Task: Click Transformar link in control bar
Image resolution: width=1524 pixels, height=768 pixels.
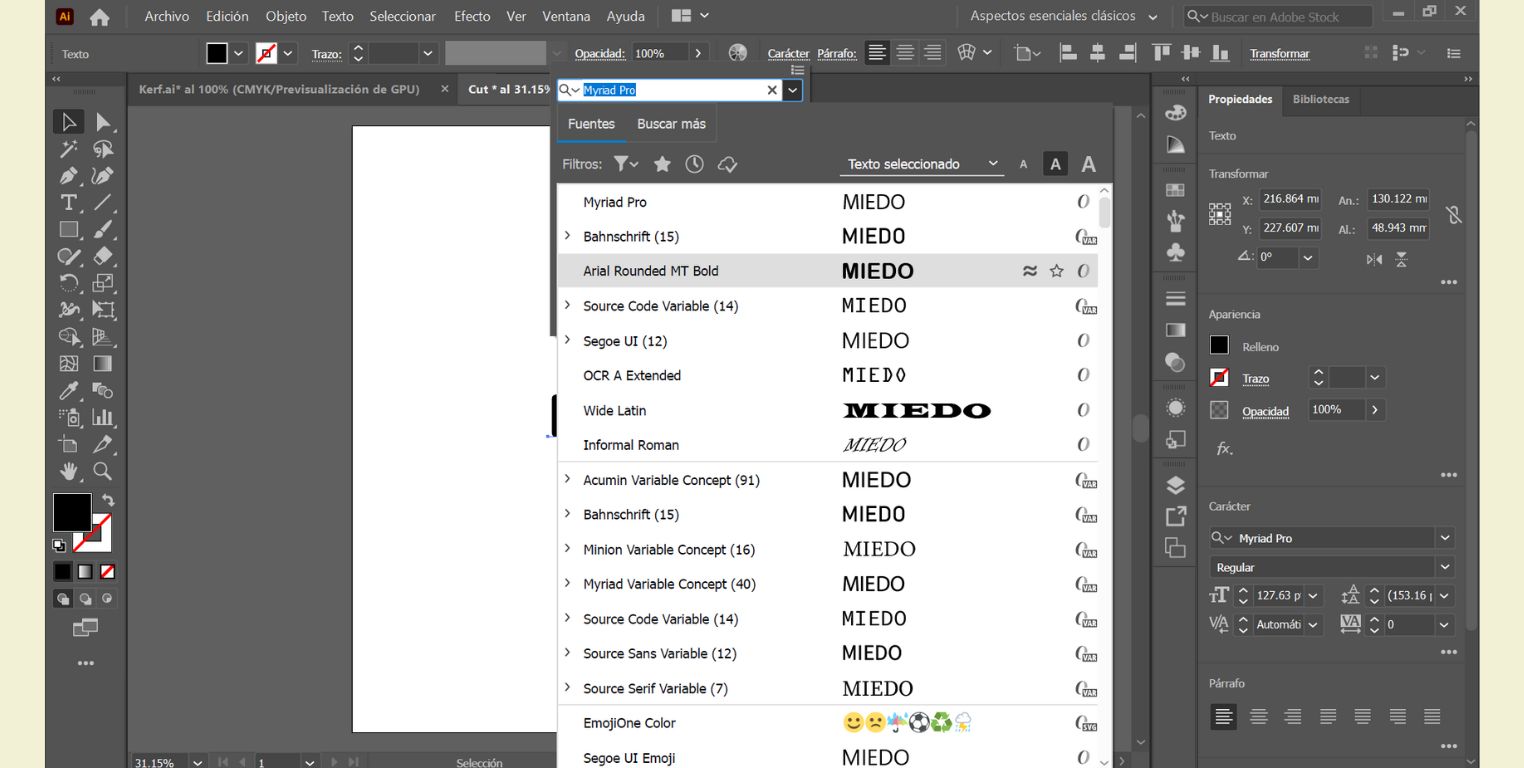Action: click(x=1279, y=53)
